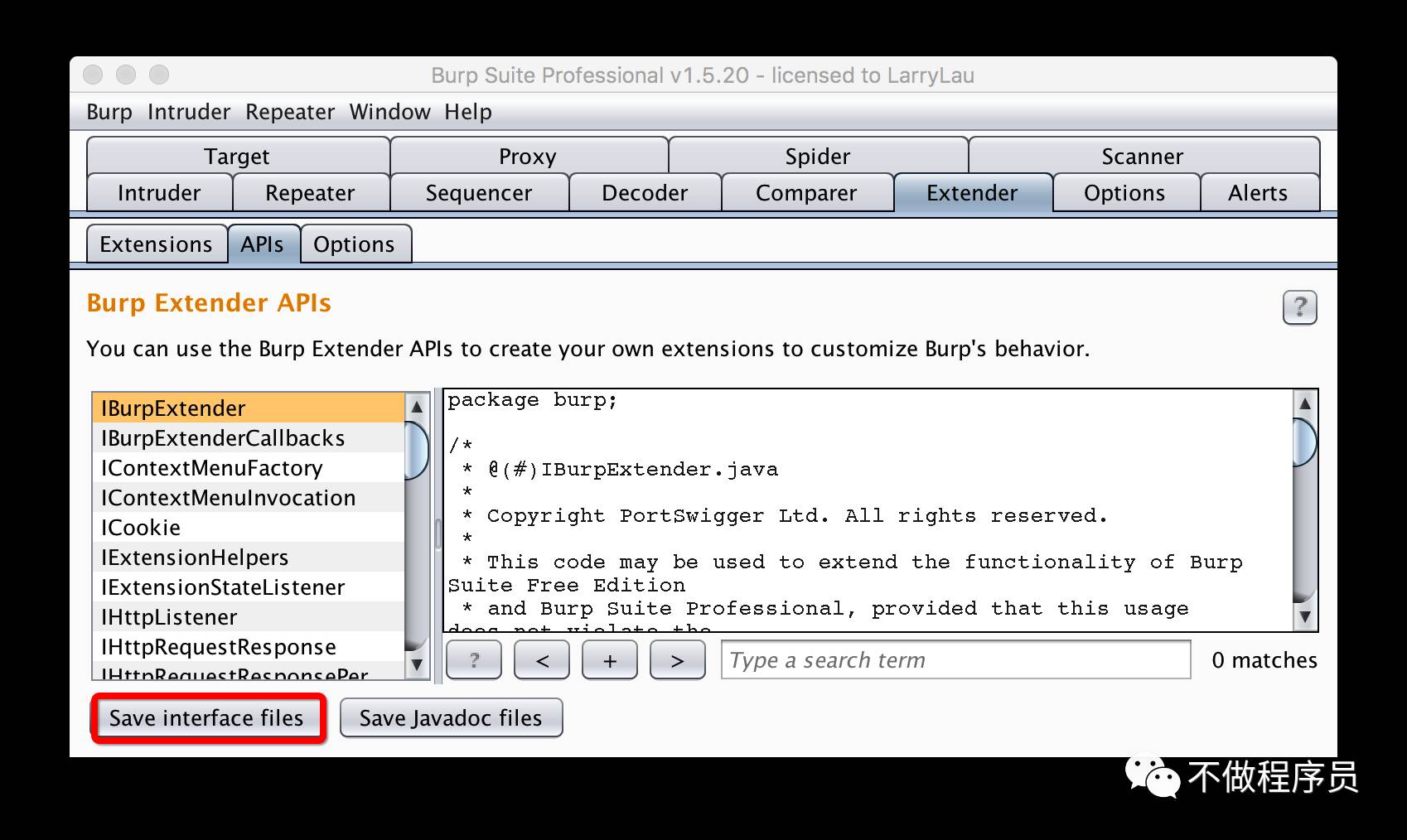The height and width of the screenshot is (840, 1407).
Task: Click the search help question mark button
Action: [x=474, y=660]
